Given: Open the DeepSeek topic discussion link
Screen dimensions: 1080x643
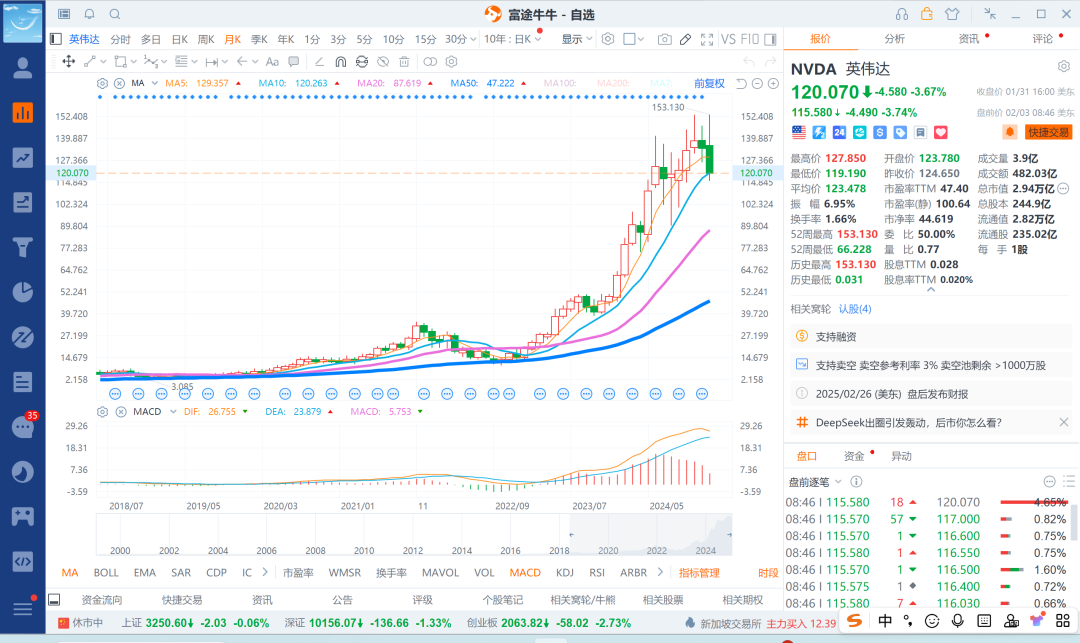Looking at the screenshot, I should [x=908, y=423].
